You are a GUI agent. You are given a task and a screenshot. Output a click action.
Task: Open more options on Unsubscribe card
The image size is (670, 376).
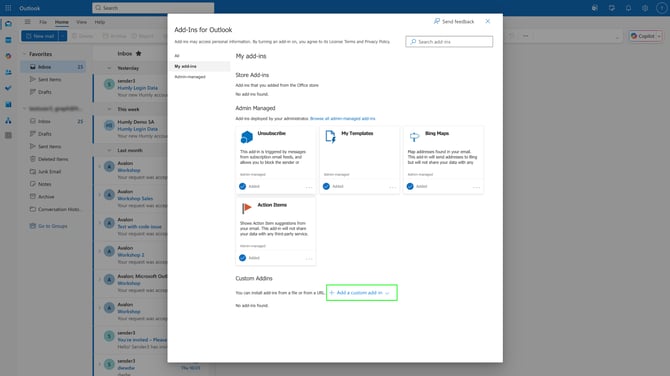(309, 187)
